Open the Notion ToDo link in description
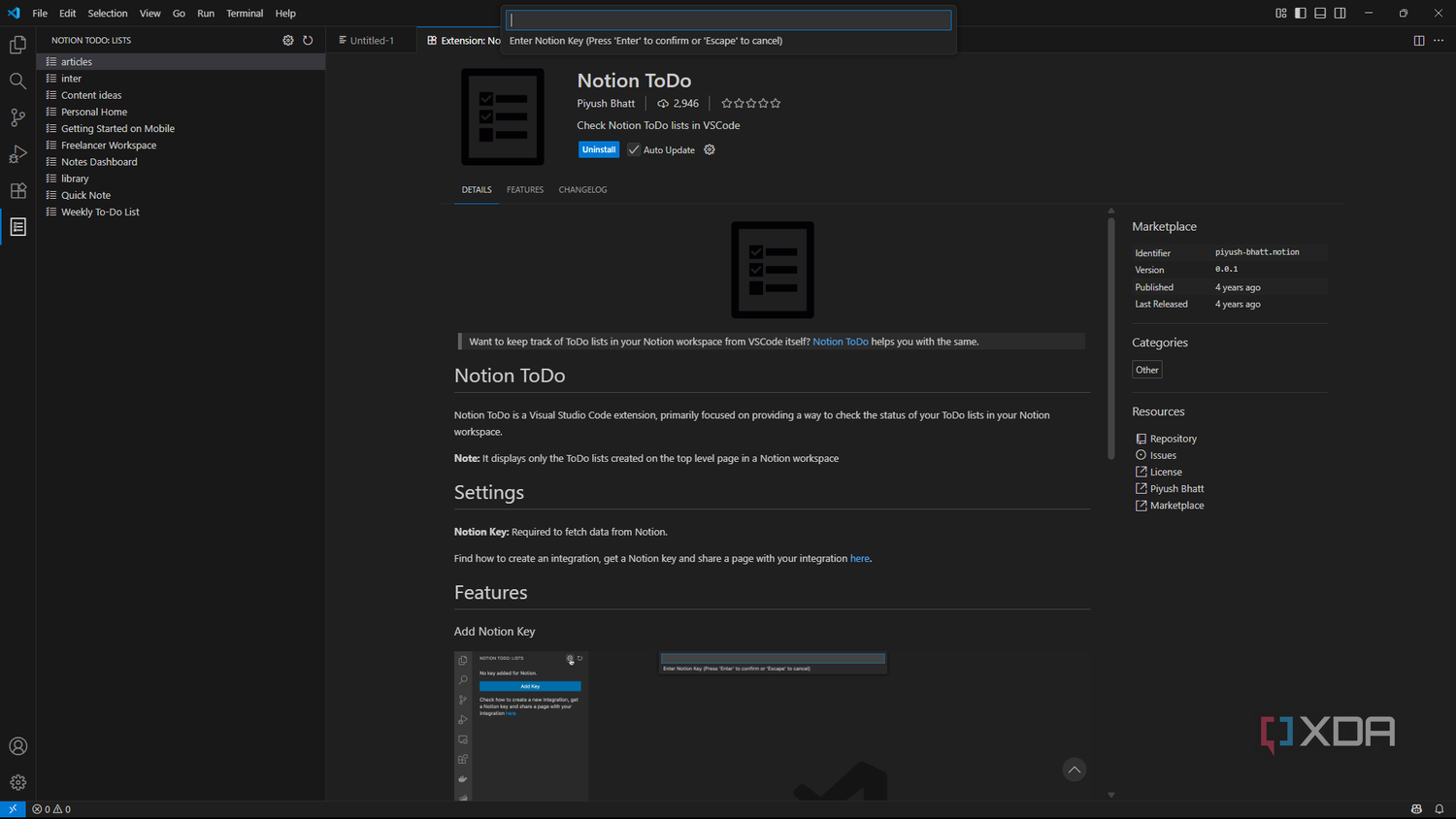The width and height of the screenshot is (1456, 819). pos(841,342)
